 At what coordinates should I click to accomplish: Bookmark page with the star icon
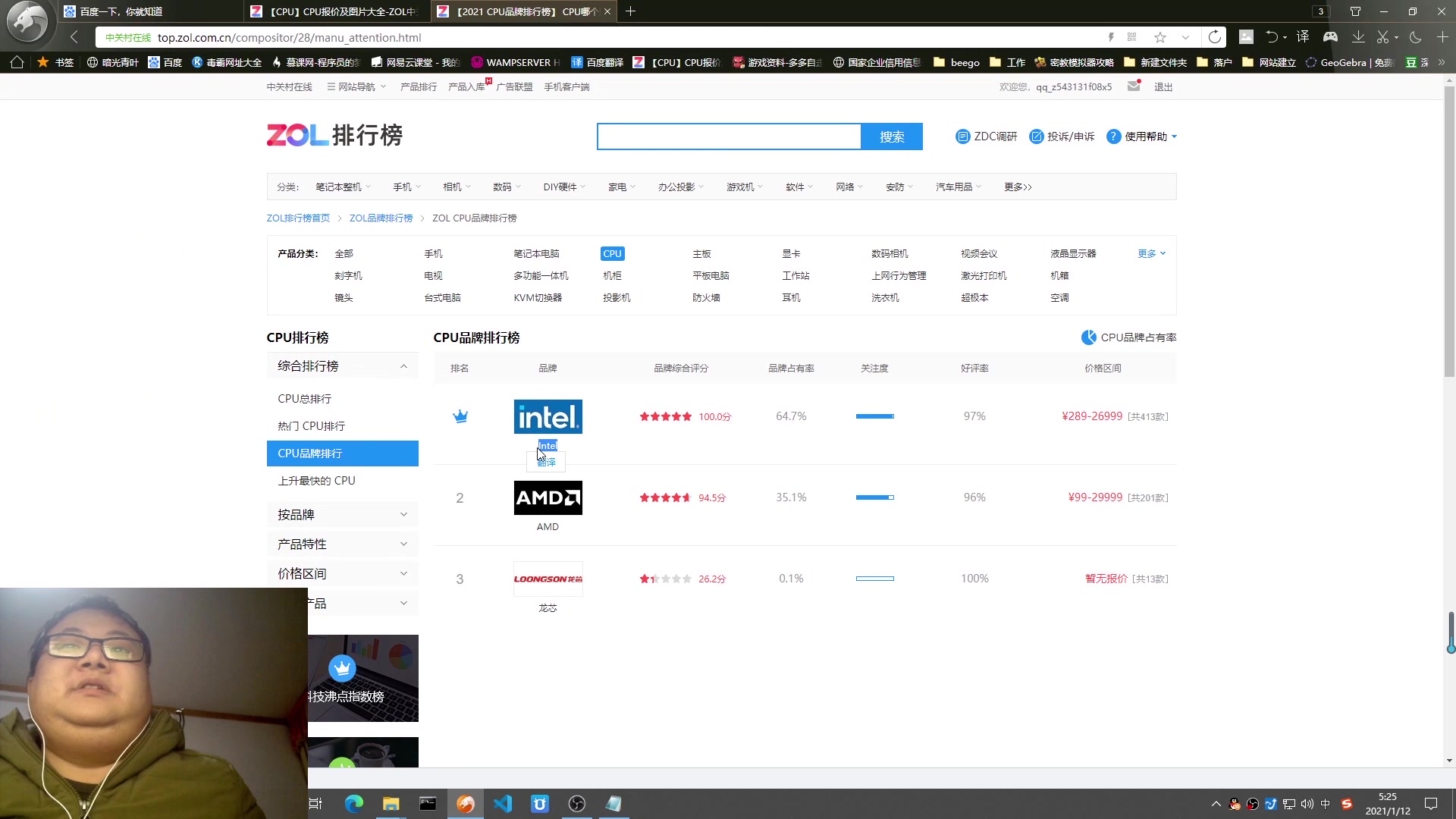coord(1159,37)
